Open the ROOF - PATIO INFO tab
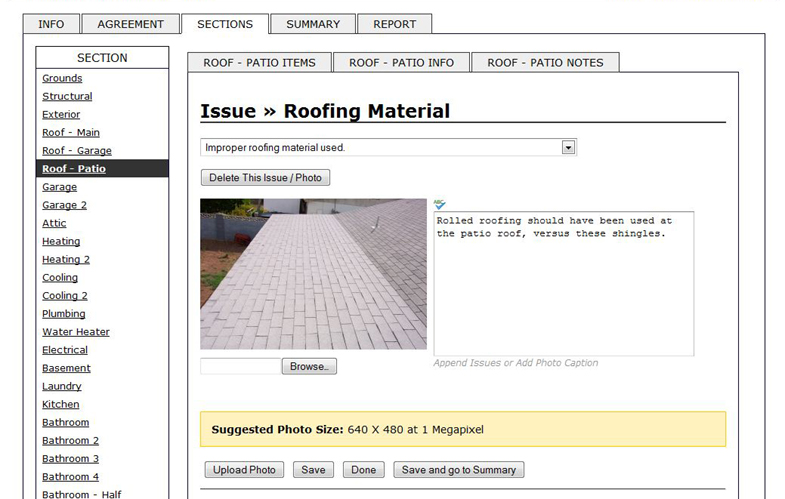This screenshot has height=499, width=785. click(x=402, y=63)
